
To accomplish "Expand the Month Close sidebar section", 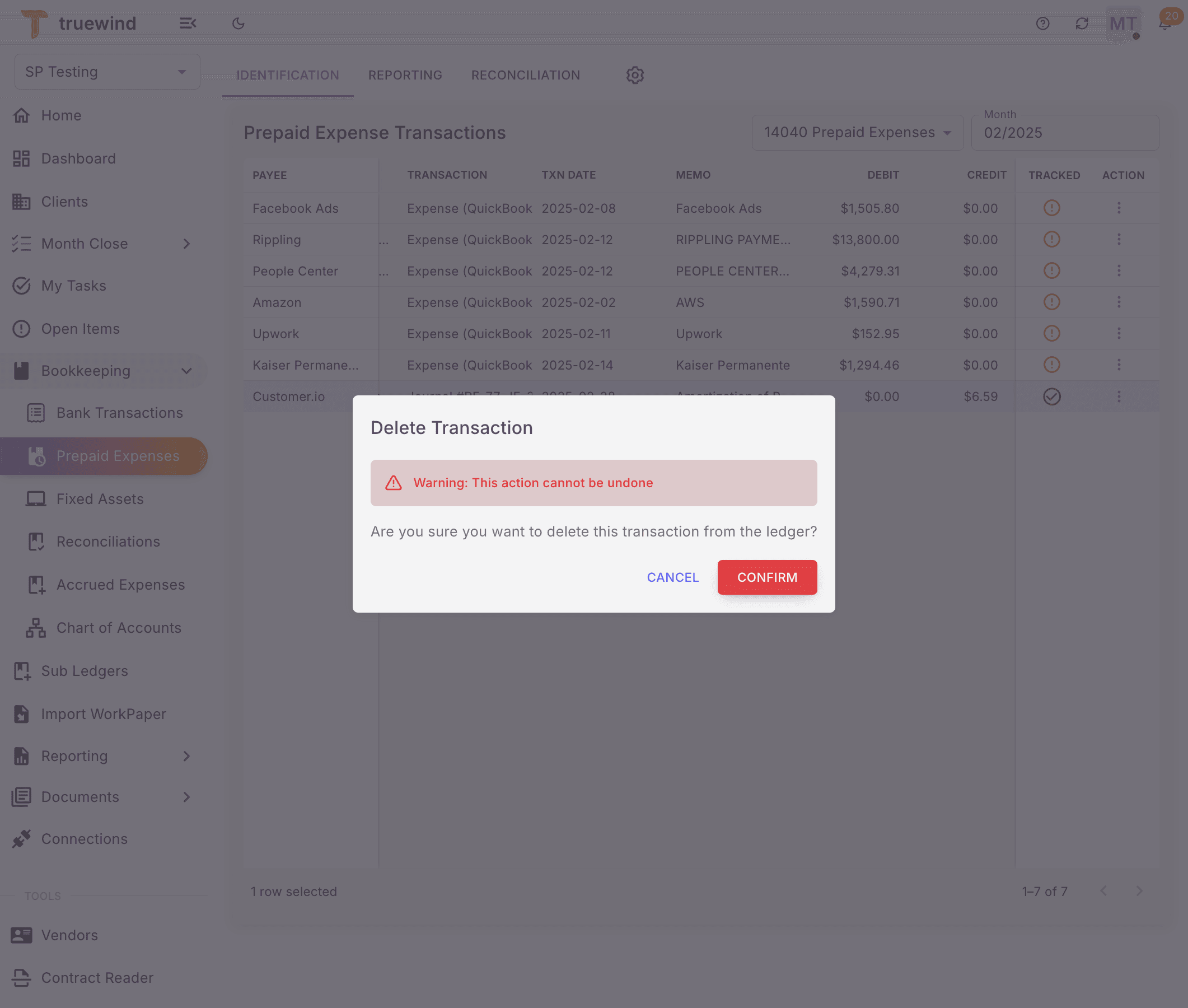I will tap(187, 244).
